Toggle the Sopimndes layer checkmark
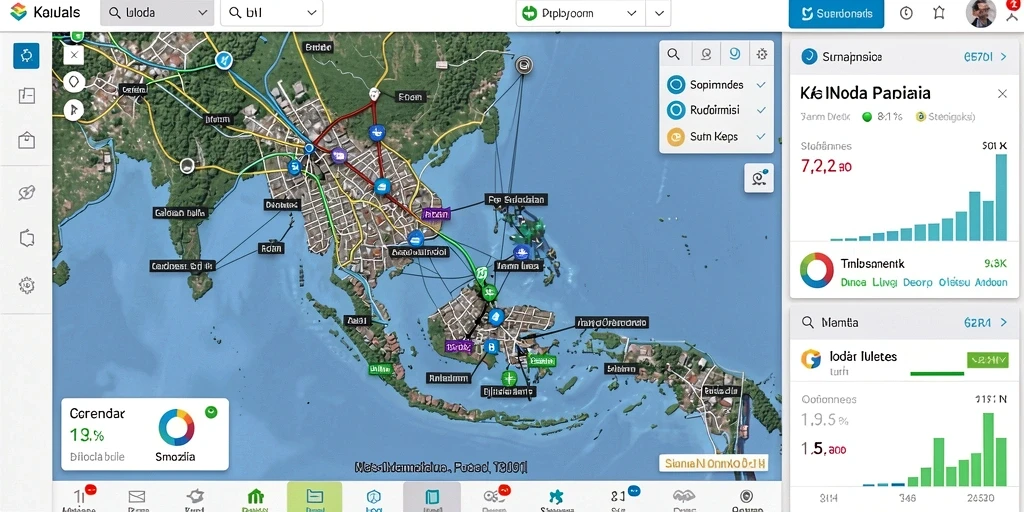1024x512 pixels. point(760,85)
